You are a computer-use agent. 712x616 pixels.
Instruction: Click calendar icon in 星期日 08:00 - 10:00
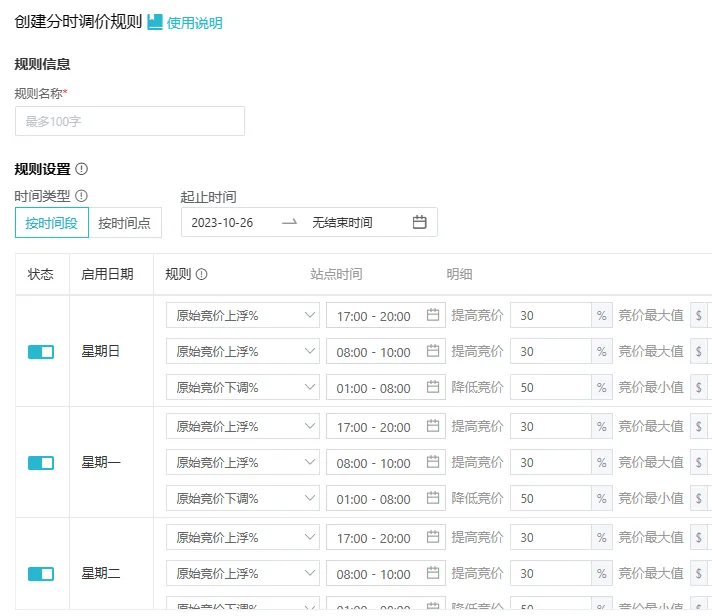tap(433, 350)
